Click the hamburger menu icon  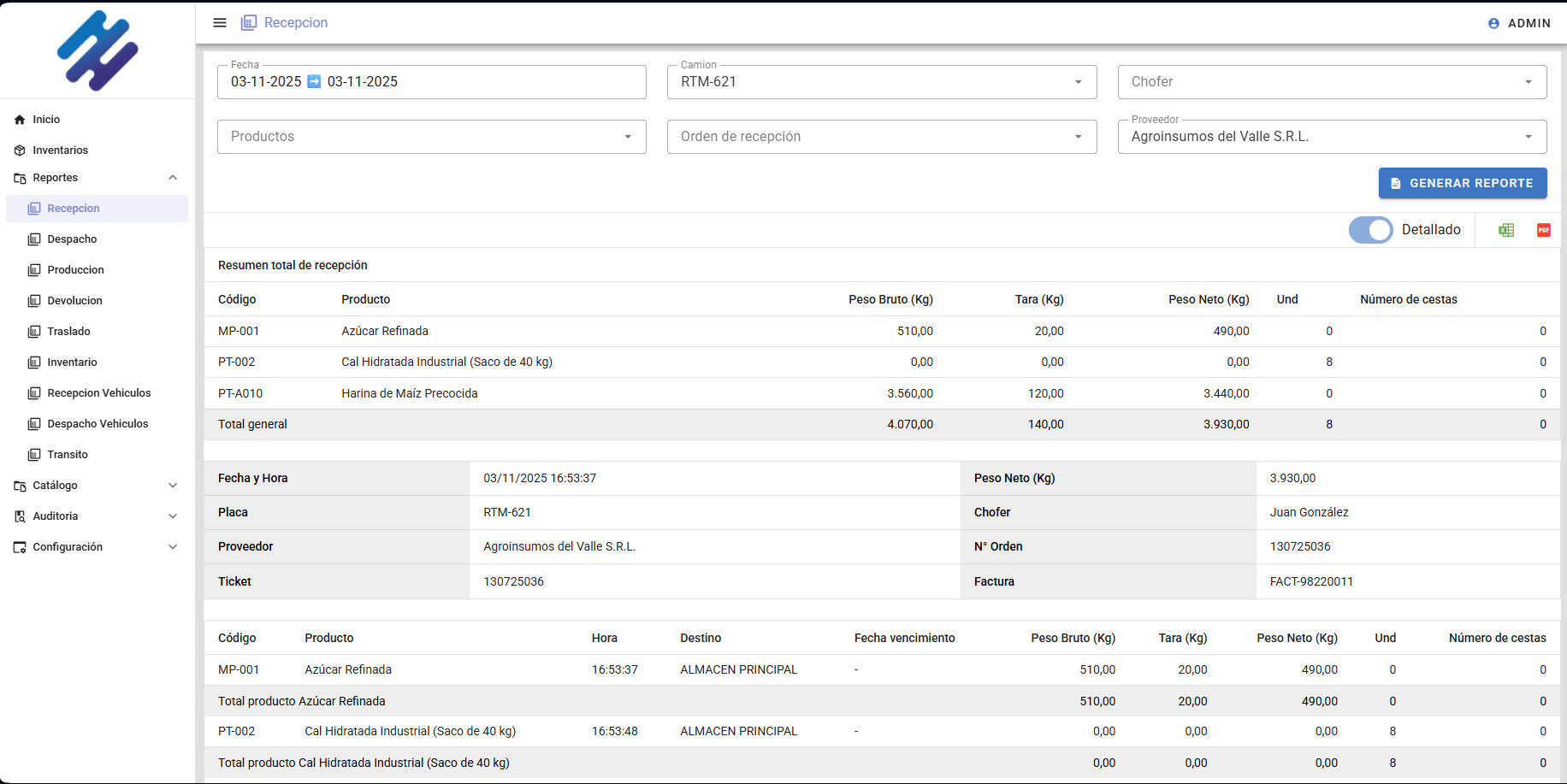coord(220,23)
